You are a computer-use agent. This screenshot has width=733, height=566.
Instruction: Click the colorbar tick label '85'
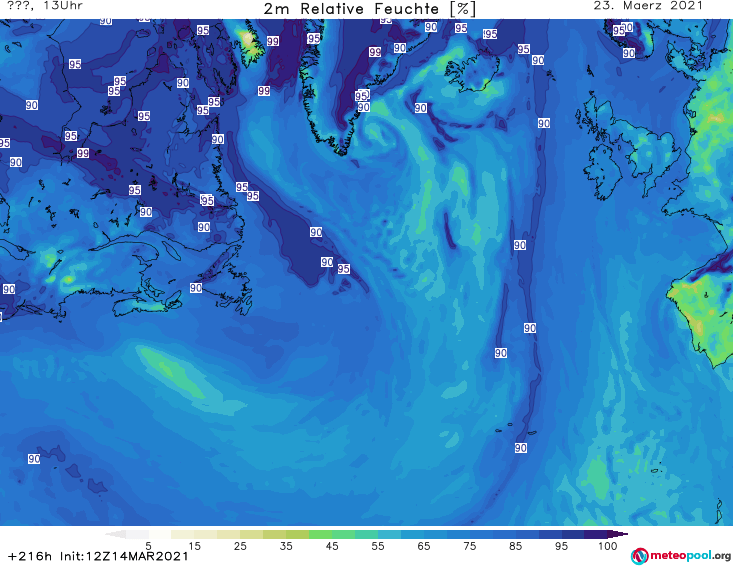[x=515, y=545]
